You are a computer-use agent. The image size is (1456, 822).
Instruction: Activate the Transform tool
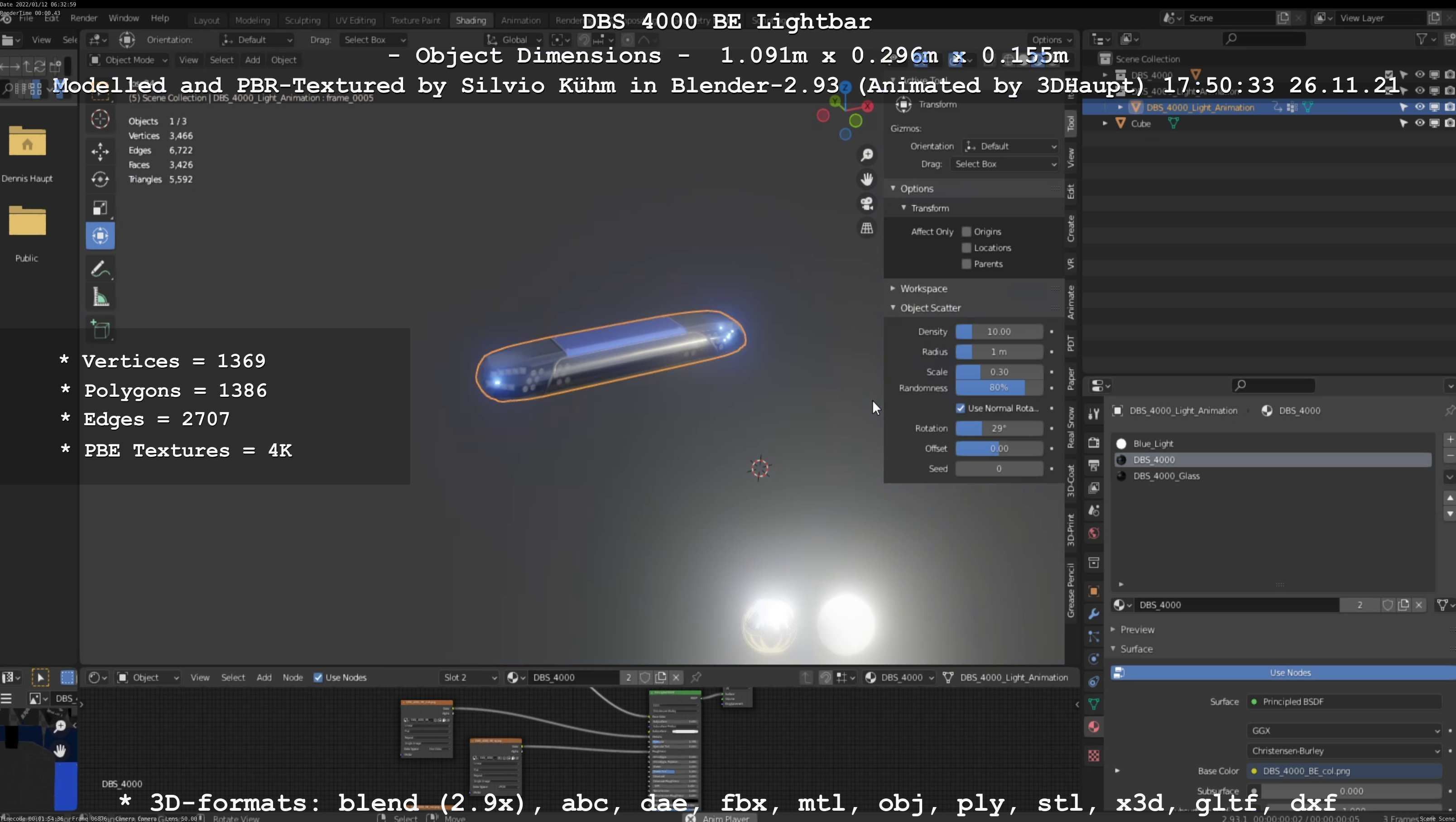pos(100,236)
